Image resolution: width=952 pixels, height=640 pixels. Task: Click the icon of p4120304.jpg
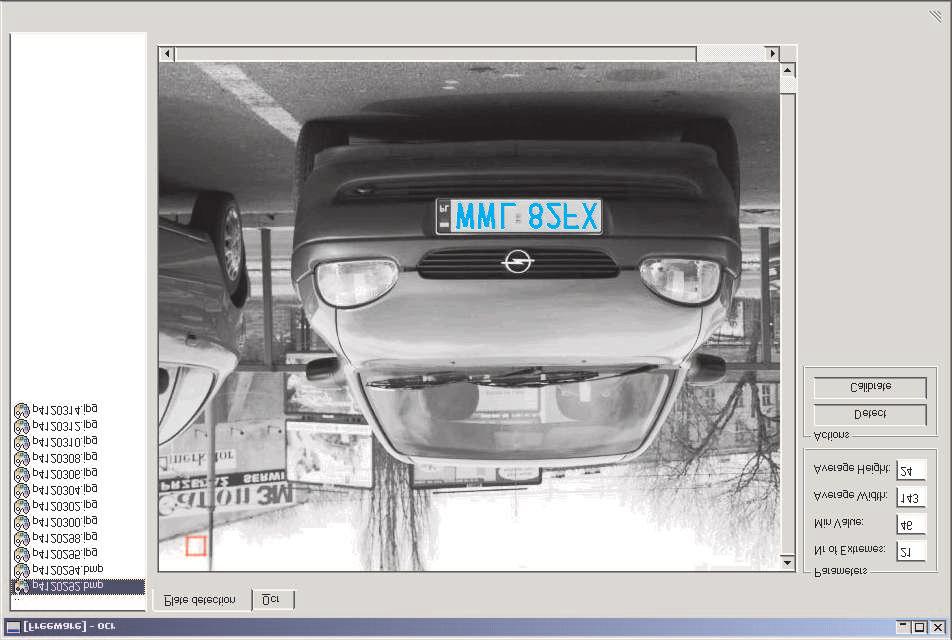pyautogui.click(x=22, y=491)
